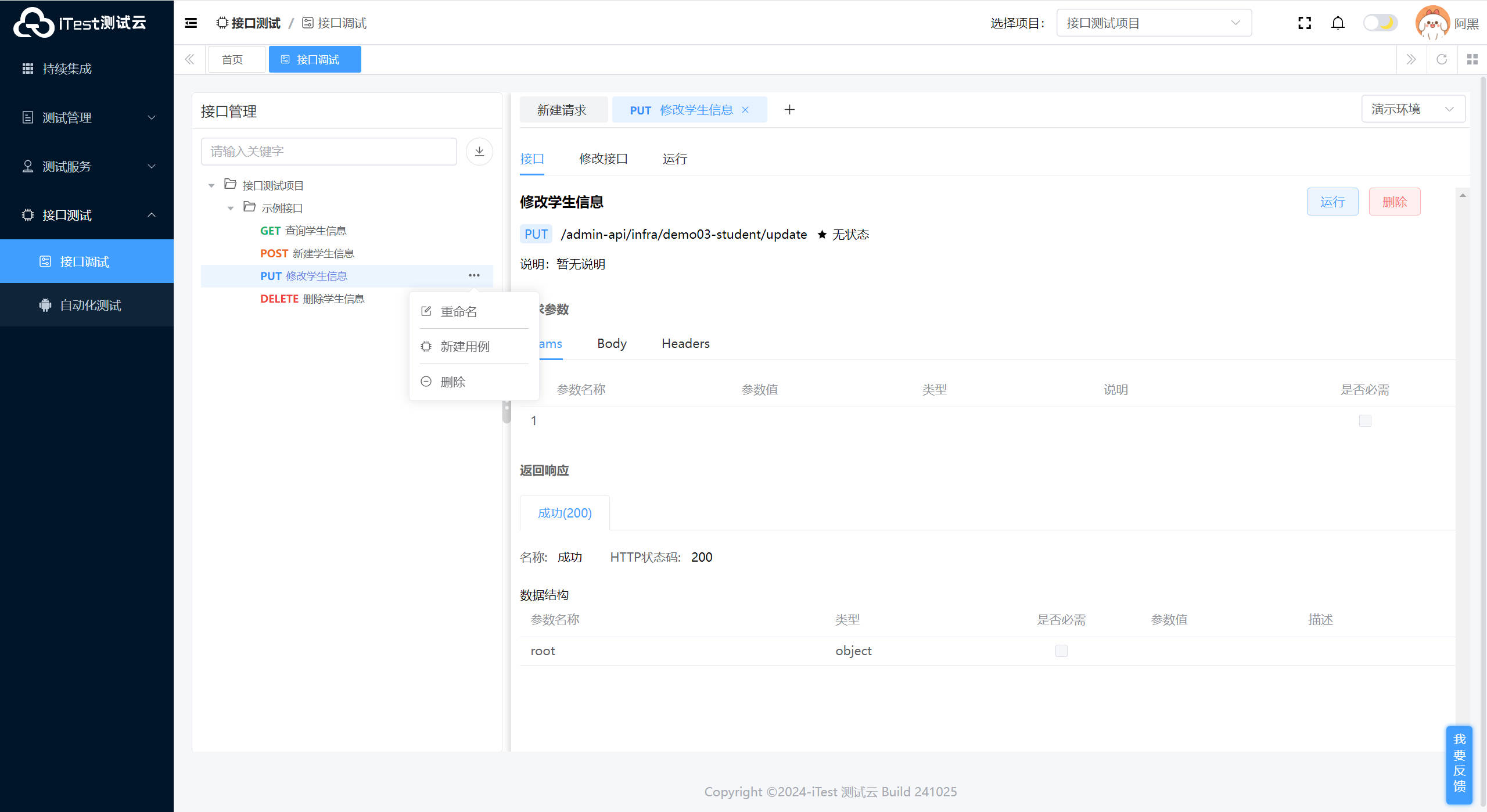Open the grid layout icon in the tab bar
The height and width of the screenshot is (812, 1487).
point(1472,59)
